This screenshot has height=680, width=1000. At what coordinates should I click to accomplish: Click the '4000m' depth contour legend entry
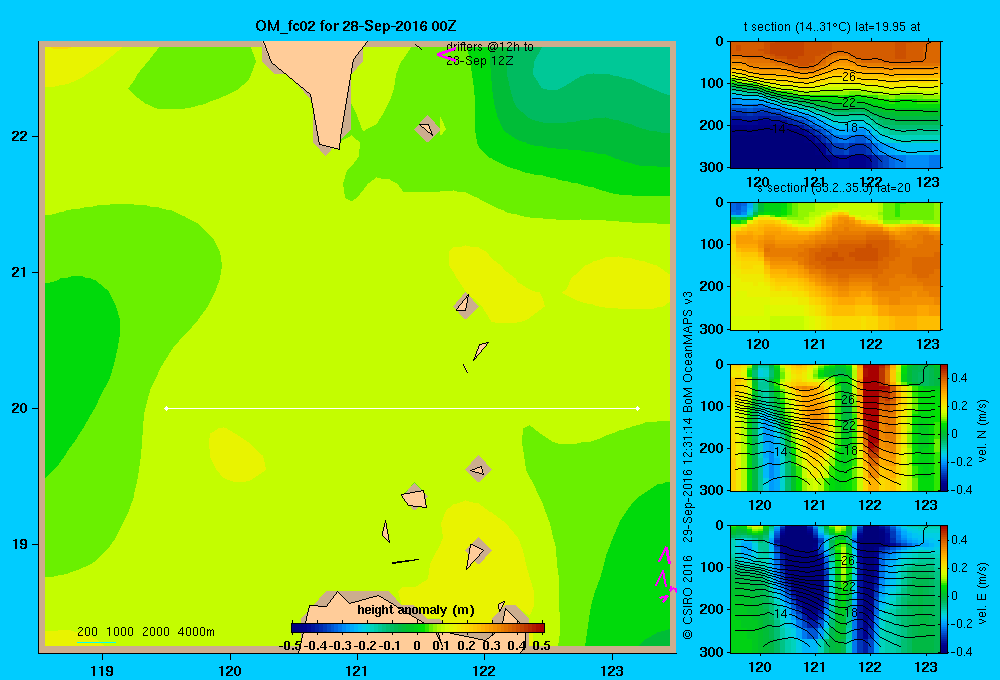pos(196,632)
